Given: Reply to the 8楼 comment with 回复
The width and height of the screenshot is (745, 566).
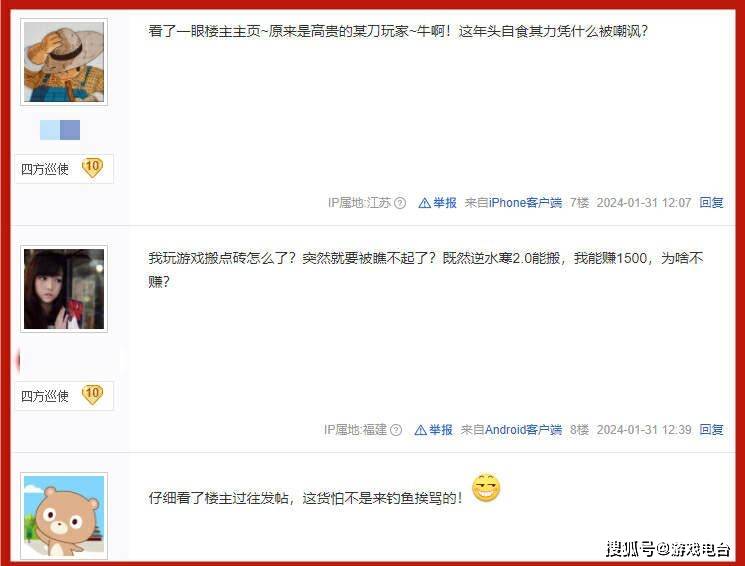Looking at the screenshot, I should tap(711, 430).
